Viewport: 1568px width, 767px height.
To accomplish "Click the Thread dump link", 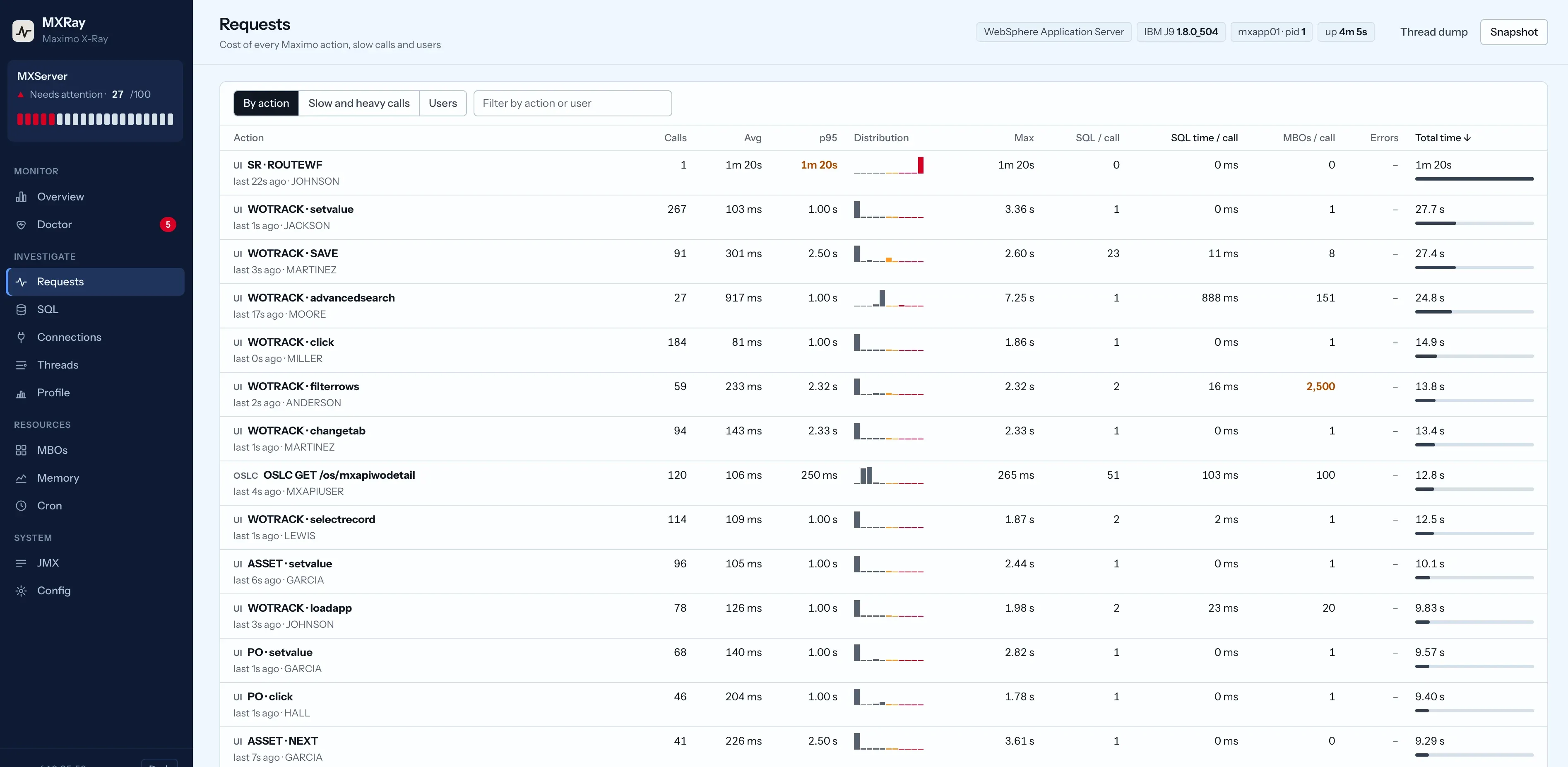I will [1433, 31].
